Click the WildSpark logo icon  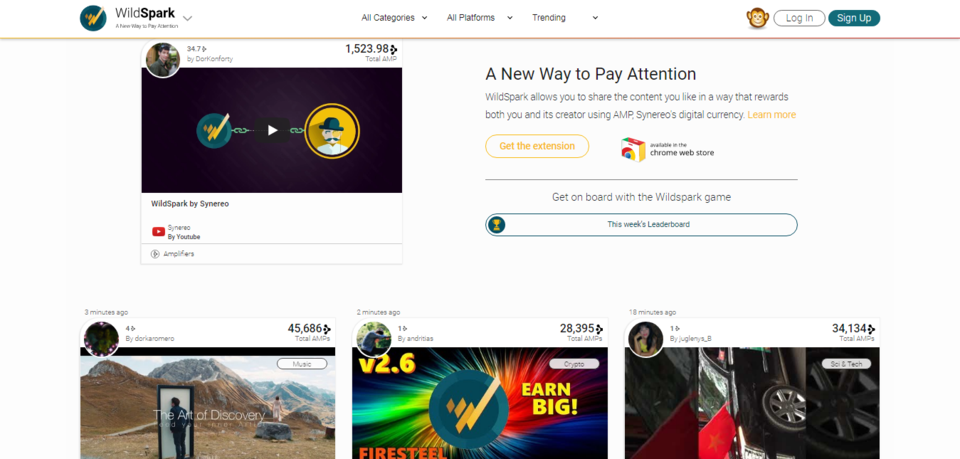(x=93, y=18)
